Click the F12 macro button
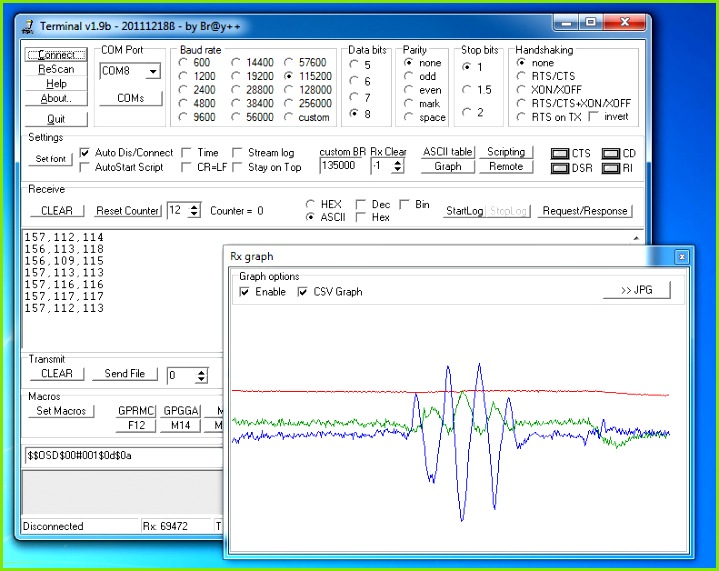The image size is (719, 571). pos(135,426)
